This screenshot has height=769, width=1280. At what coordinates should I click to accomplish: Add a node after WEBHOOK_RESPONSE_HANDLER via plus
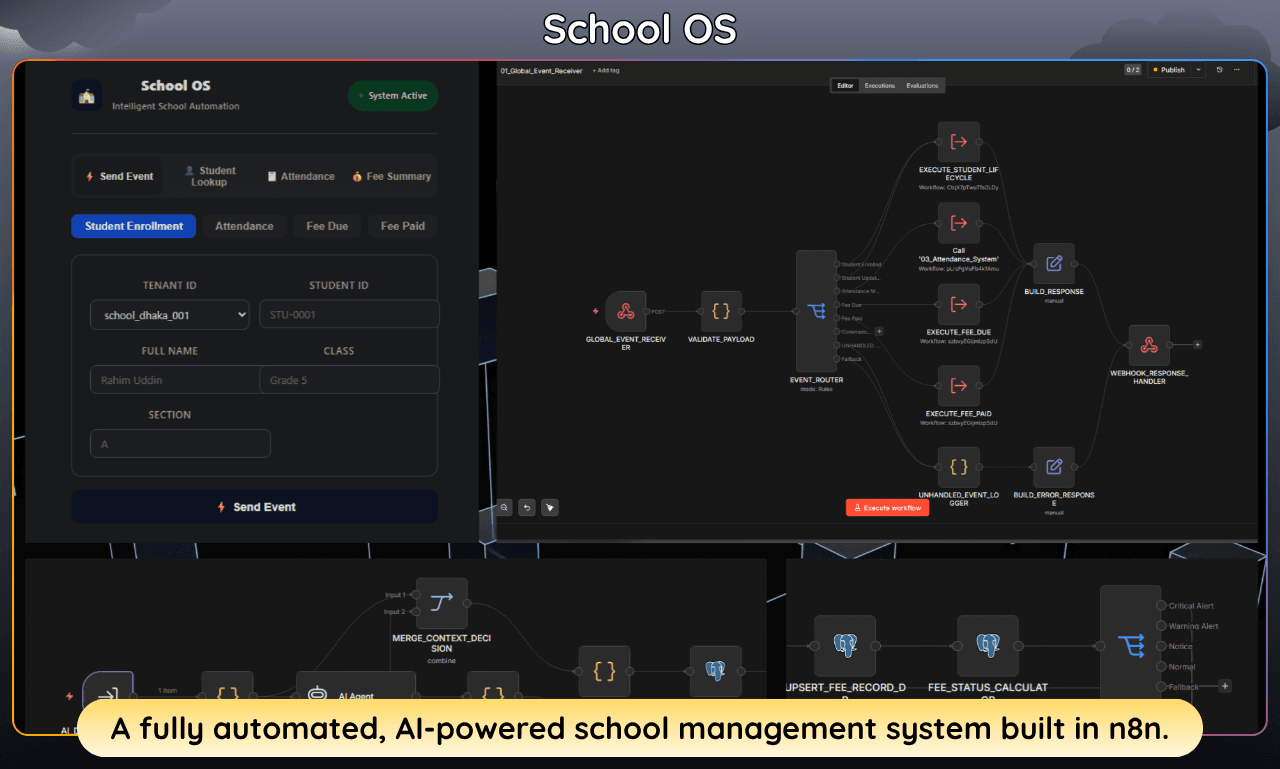pyautogui.click(x=1198, y=345)
